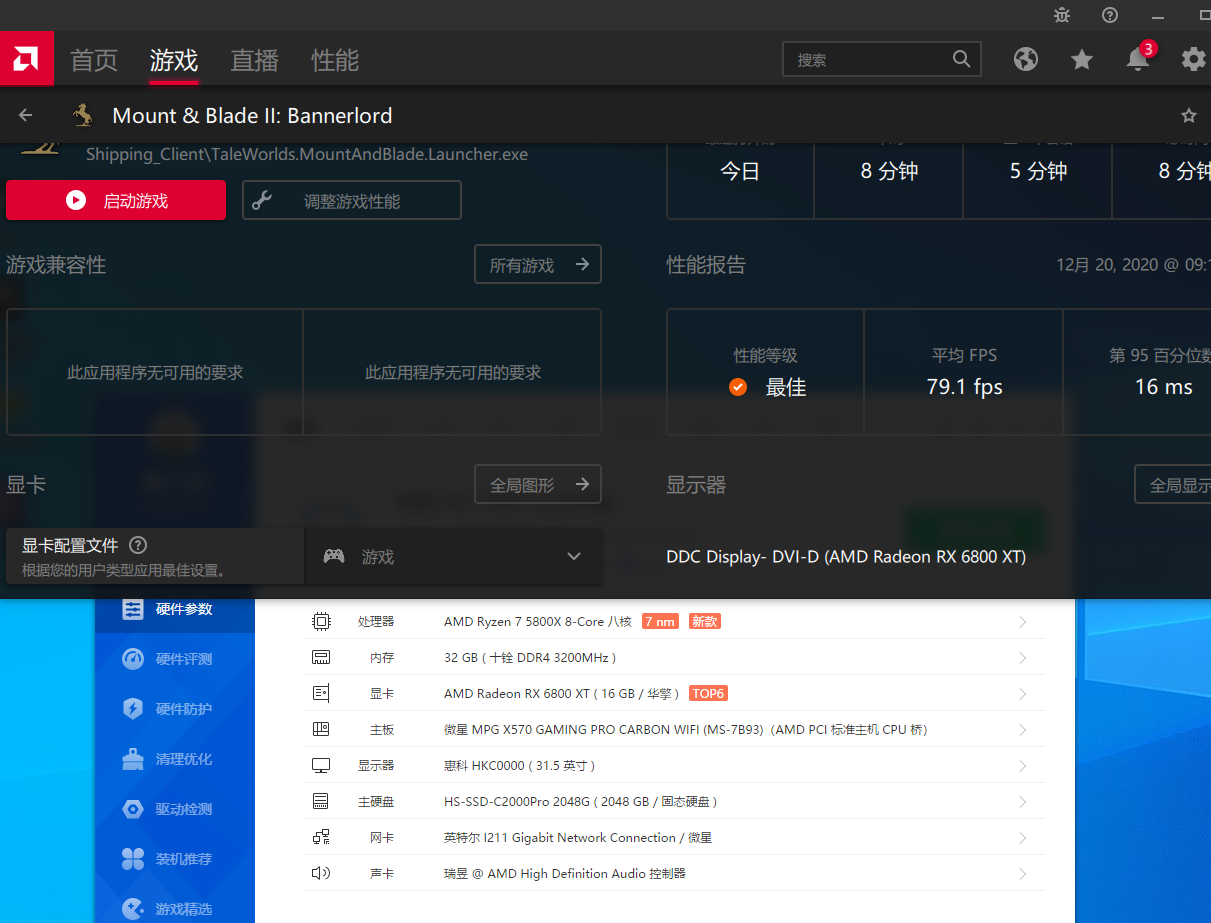Click the 硬件参数 sidebar item
Viewport: 1211px width, 923px height.
[x=175, y=609]
